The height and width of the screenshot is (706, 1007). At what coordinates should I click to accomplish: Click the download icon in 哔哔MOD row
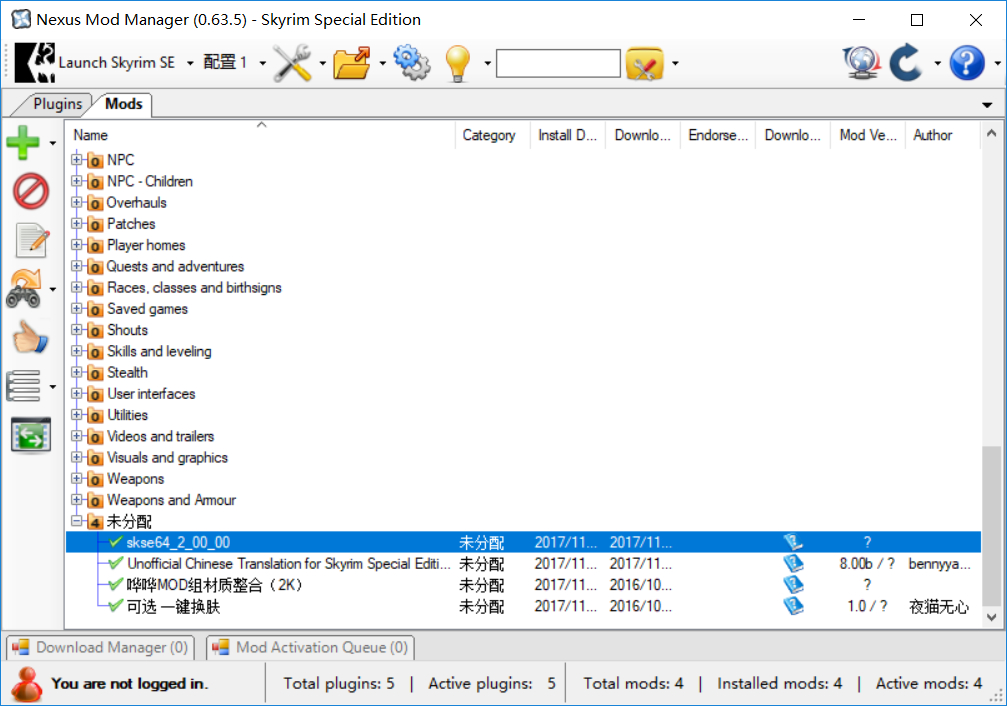coord(793,585)
